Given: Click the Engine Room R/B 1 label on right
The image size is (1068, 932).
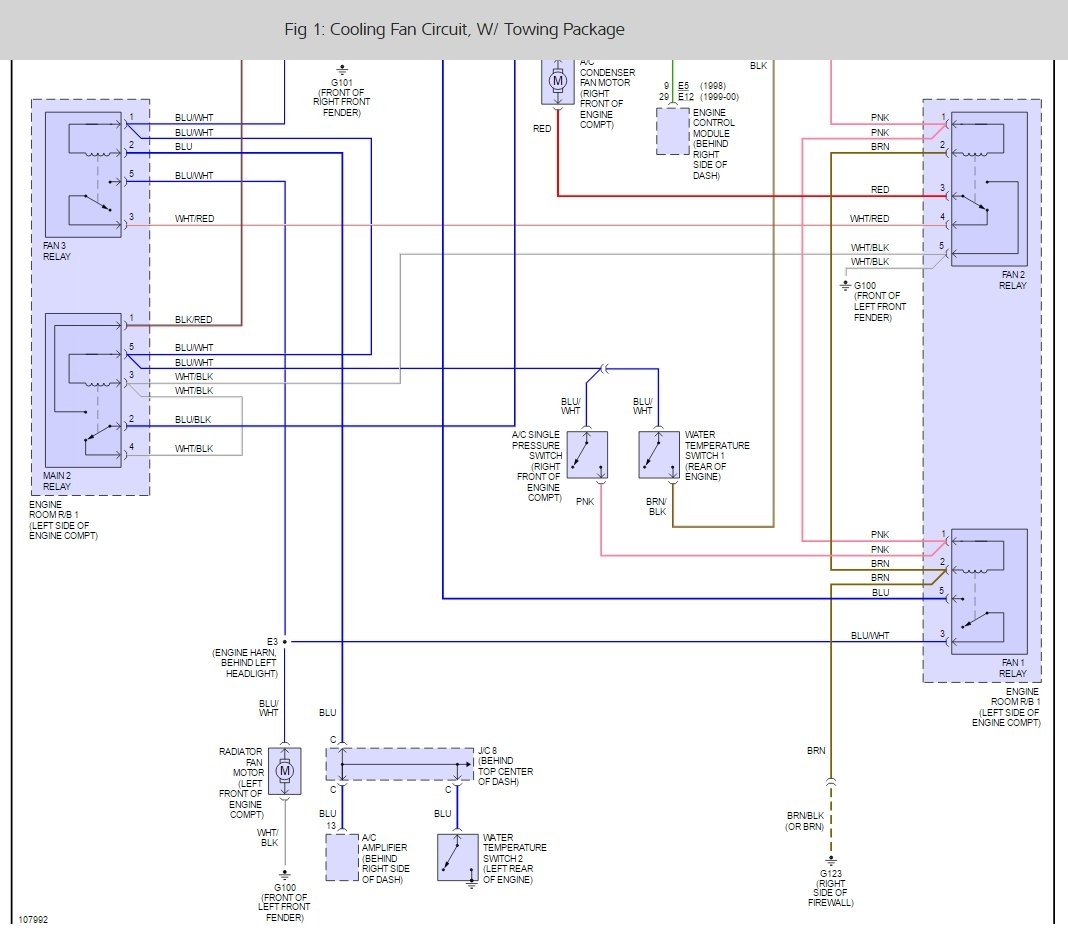Looking at the screenshot, I should click(x=1006, y=707).
